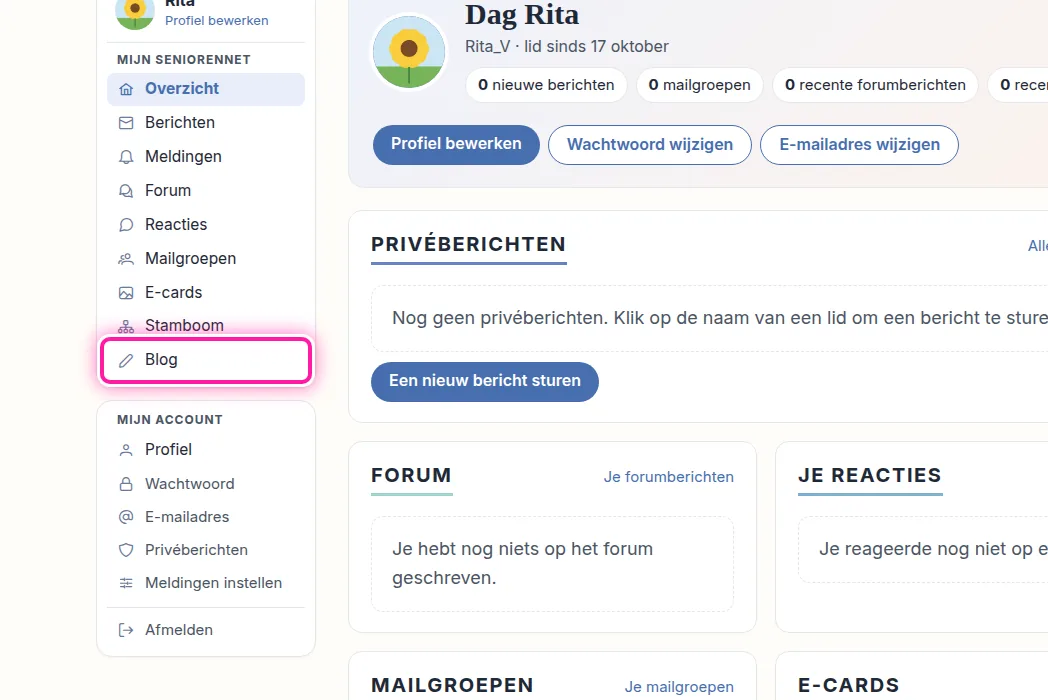Click the house icon beside Overzicht
Screen dimensions: 1048x700
pyautogui.click(x=126, y=89)
